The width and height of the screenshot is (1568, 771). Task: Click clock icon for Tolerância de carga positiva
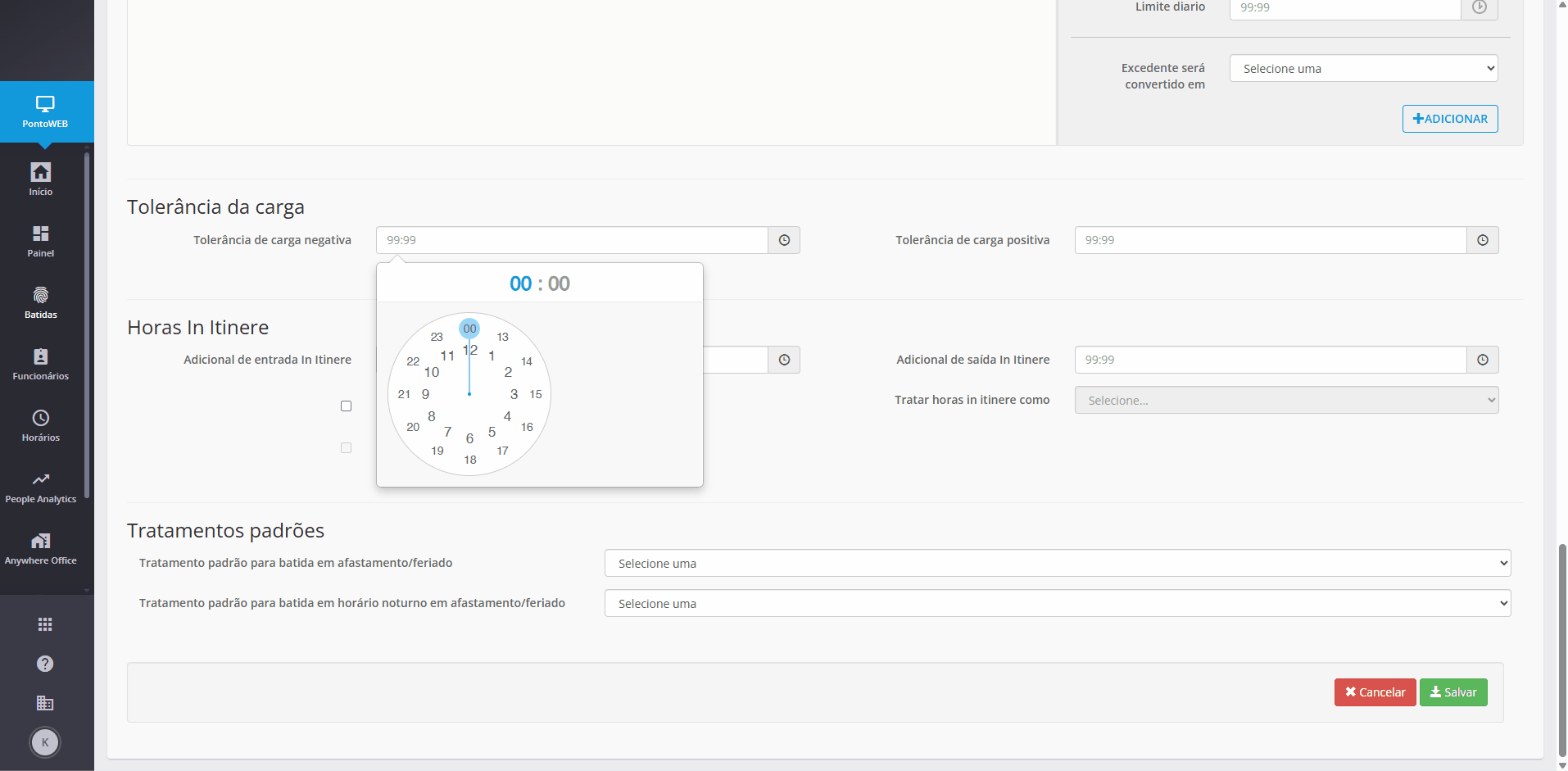pyautogui.click(x=1483, y=240)
